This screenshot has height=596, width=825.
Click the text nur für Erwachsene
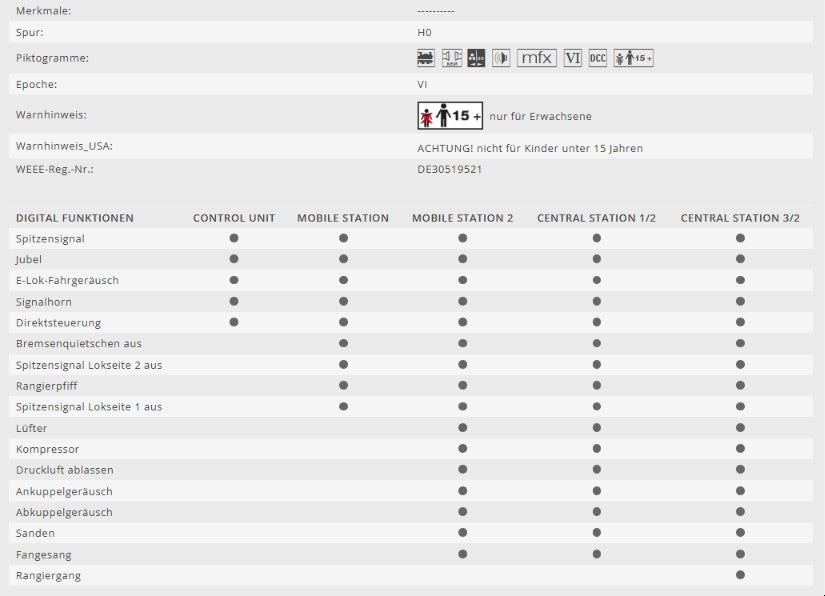pyautogui.click(x=540, y=116)
